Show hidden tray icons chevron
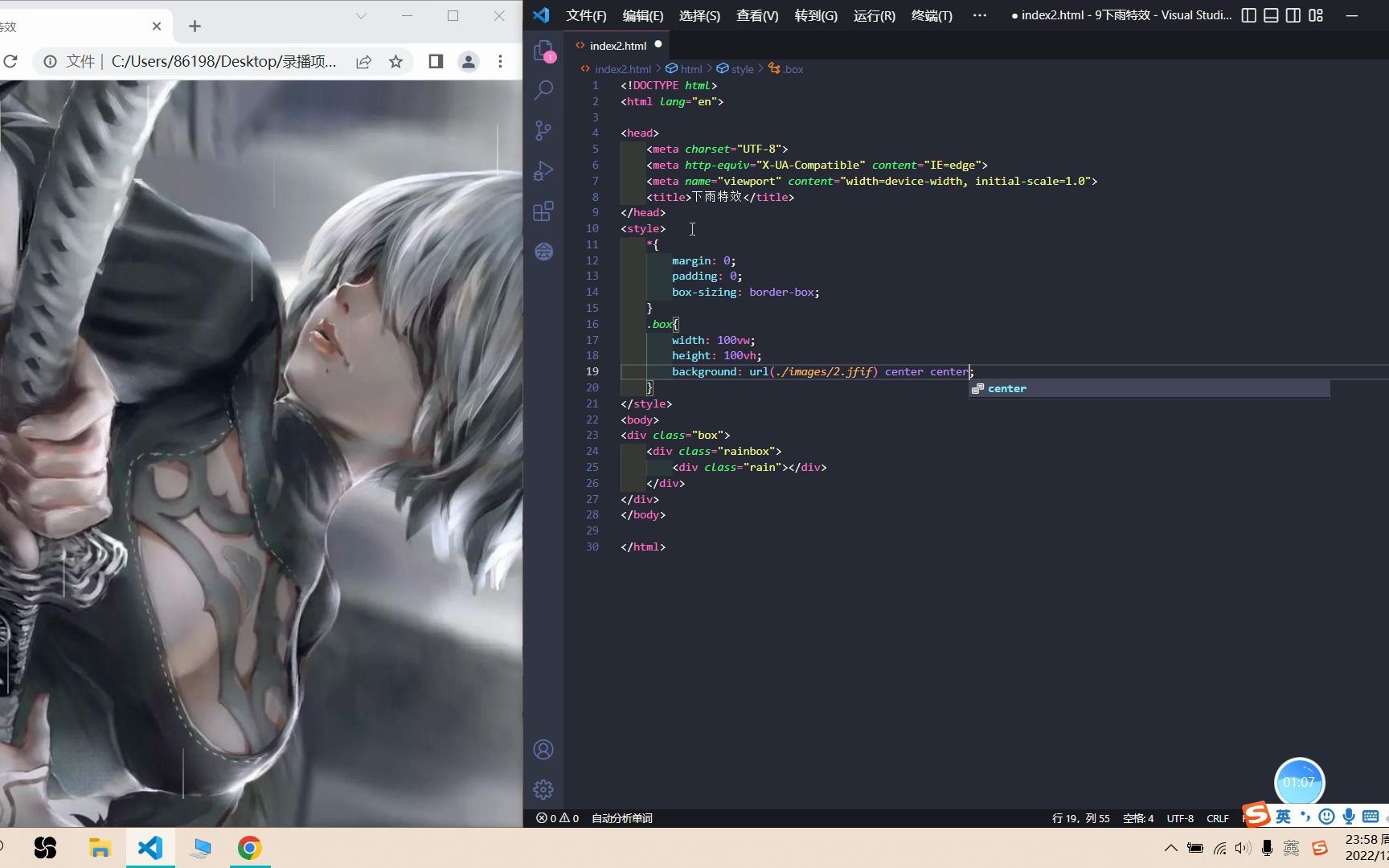This screenshot has height=868, width=1389. [1171, 848]
